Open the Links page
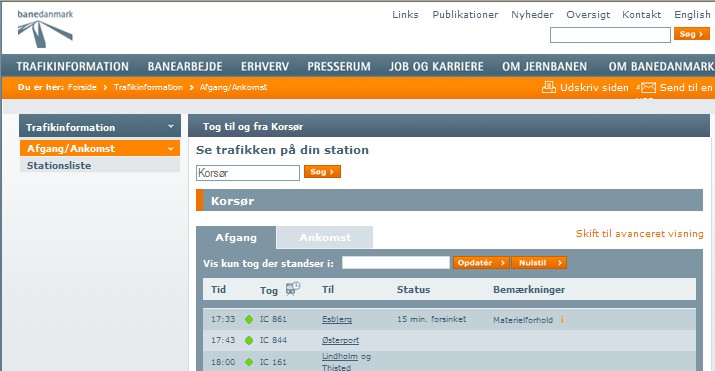The height and width of the screenshot is (371, 715). coord(405,15)
